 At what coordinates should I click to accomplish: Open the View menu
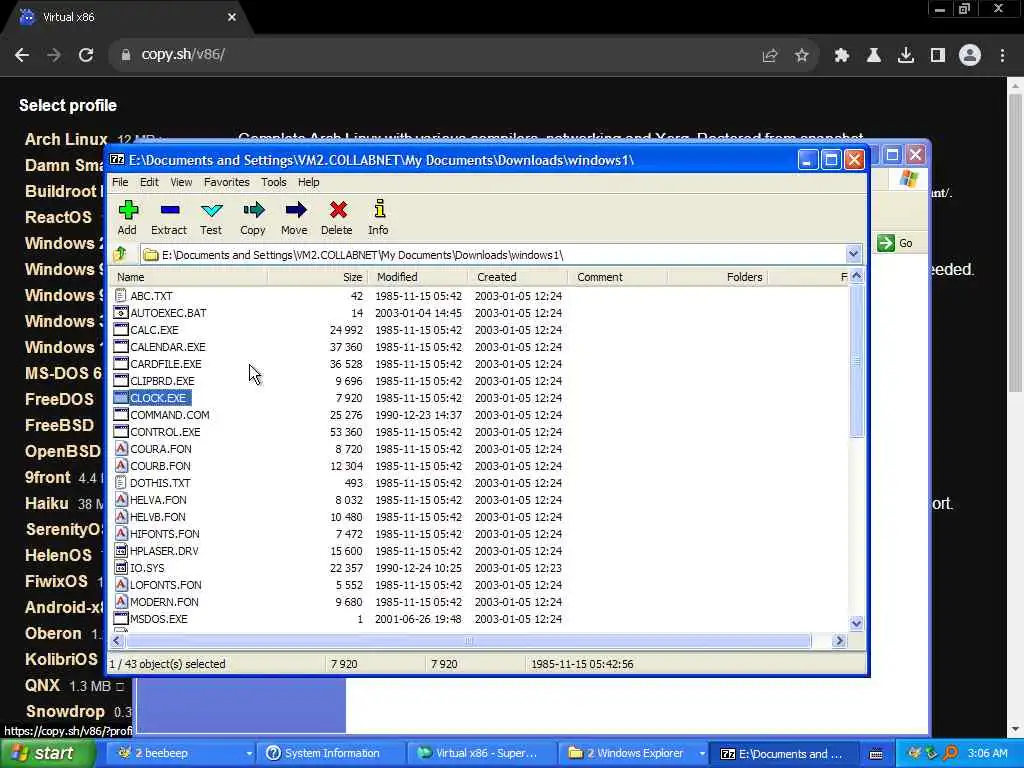pos(181,182)
